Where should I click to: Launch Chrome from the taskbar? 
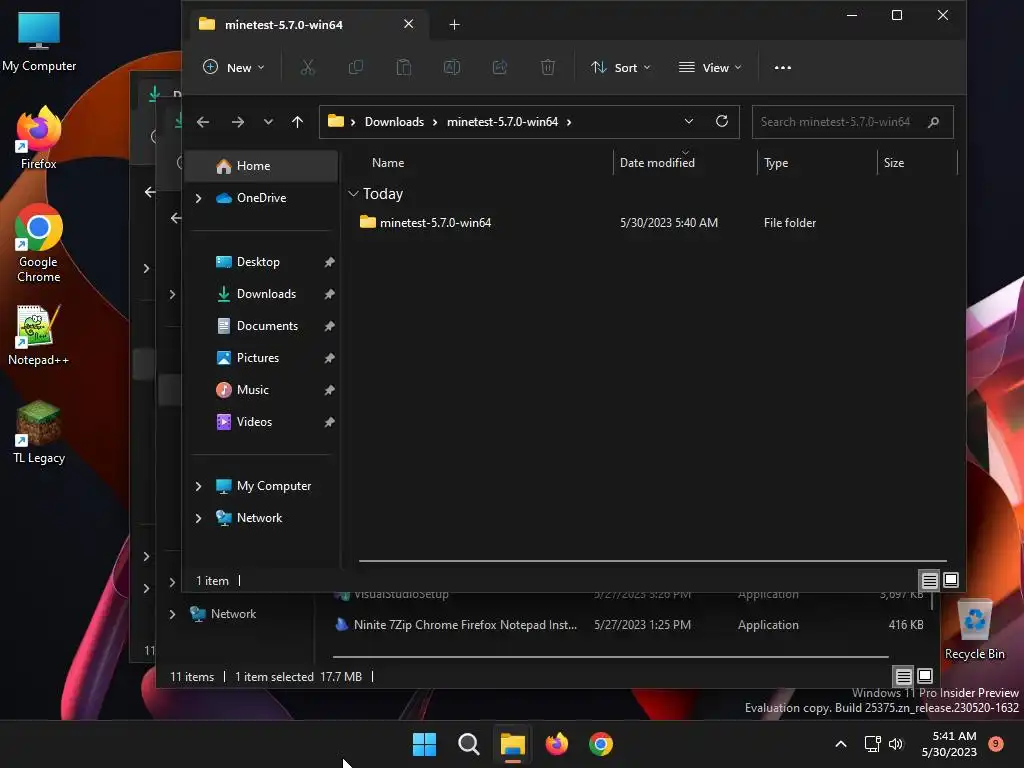point(601,744)
